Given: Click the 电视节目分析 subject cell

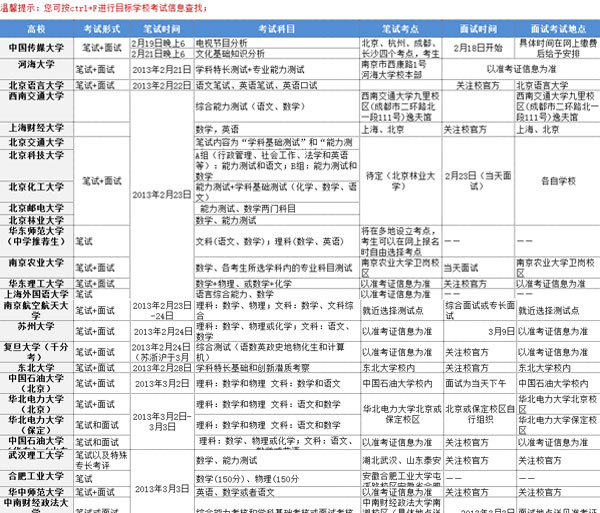Looking at the screenshot, I should [277, 43].
